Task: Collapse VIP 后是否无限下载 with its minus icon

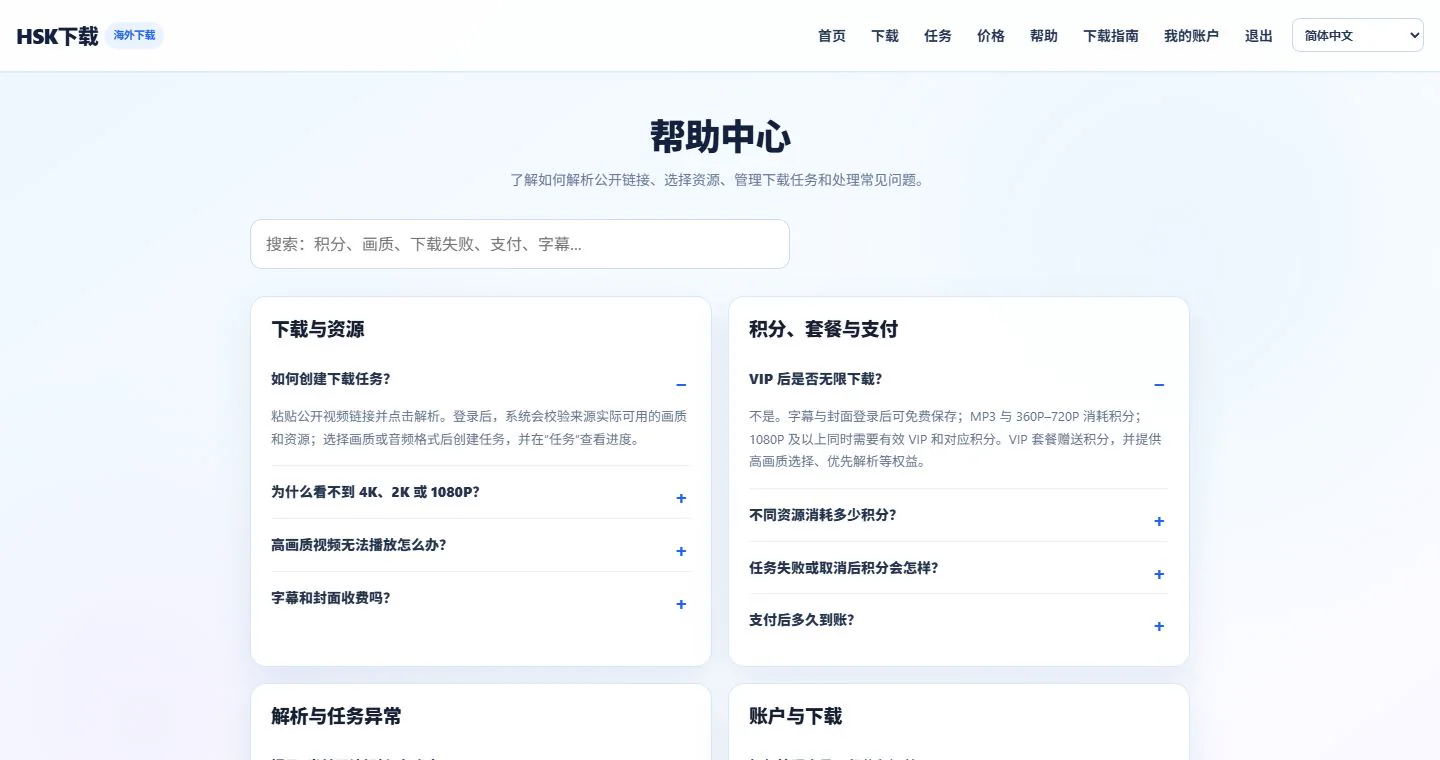Action: [x=1159, y=385]
